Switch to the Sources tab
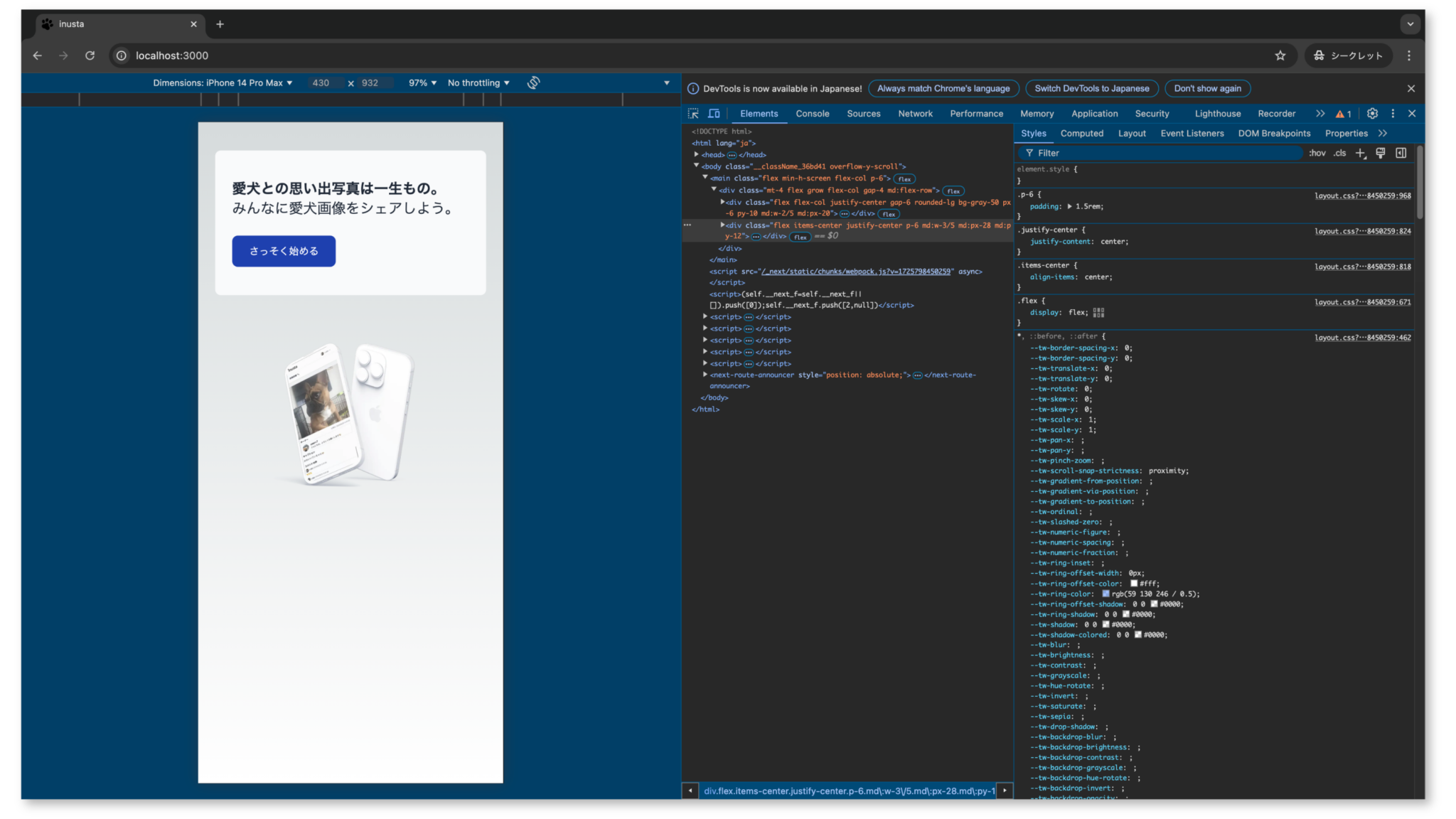Image resolution: width=1456 pixels, height=819 pixels. coord(864,114)
